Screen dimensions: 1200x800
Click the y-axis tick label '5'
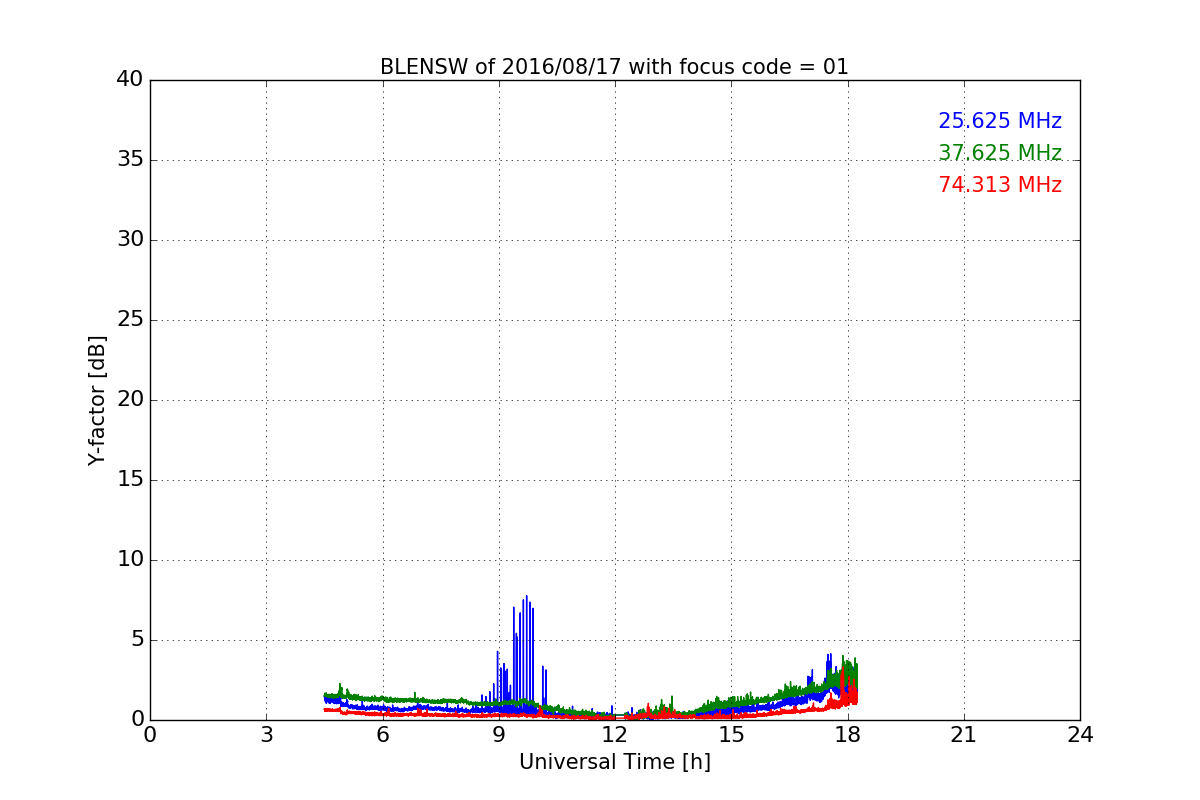click(x=137, y=640)
